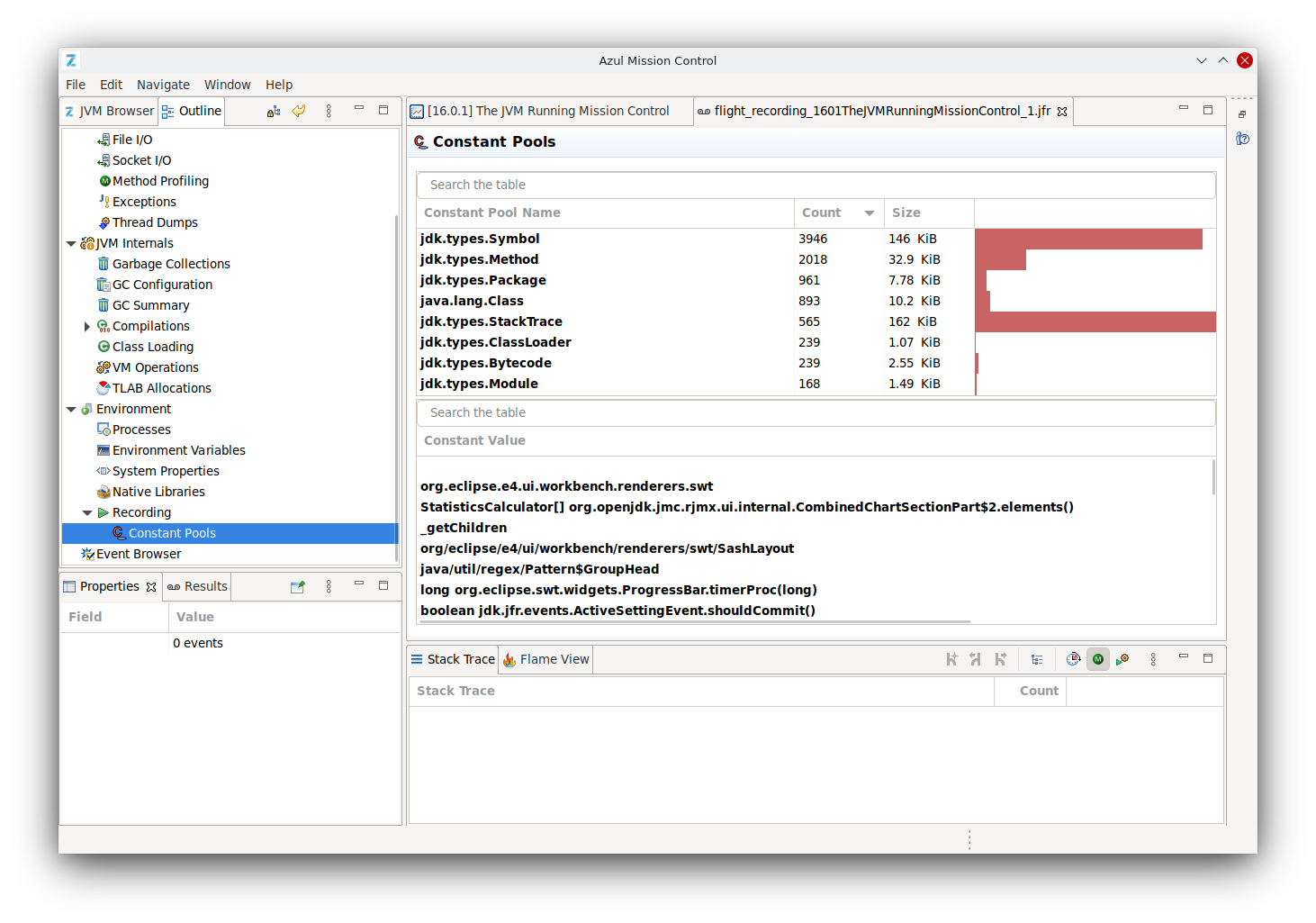Open the Help menu

point(279,85)
